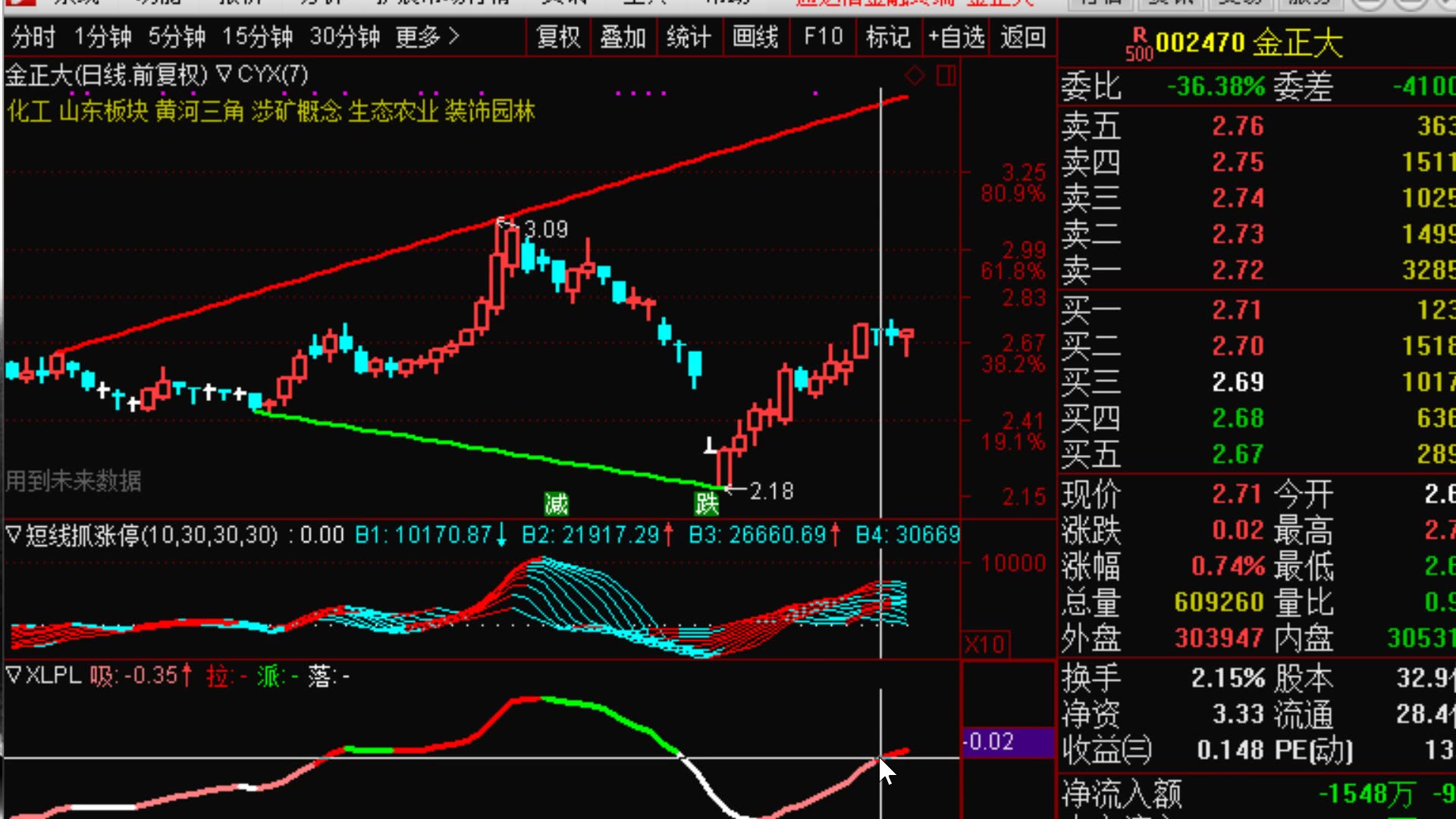Click the 净流入额 -1548万 value
1456x819 pixels.
[x=1367, y=795]
